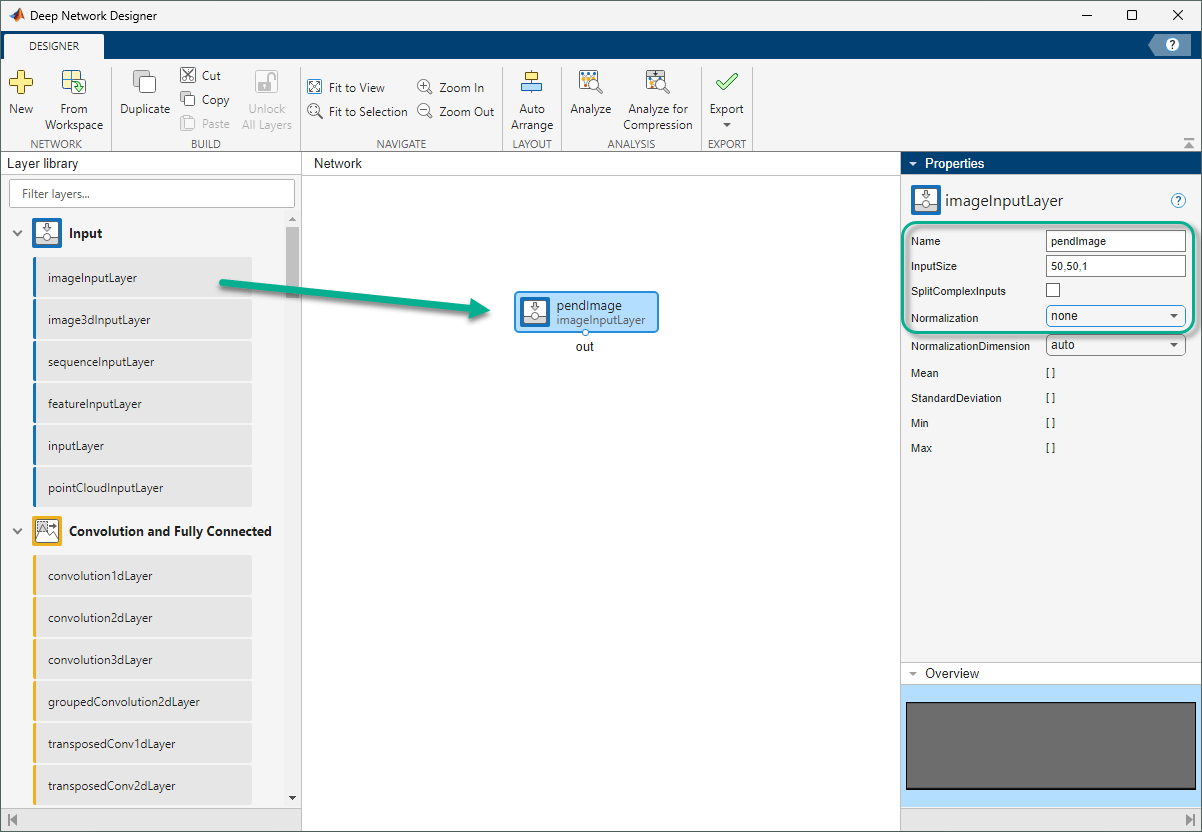The width and height of the screenshot is (1202, 832).
Task: Cut the selected layer
Action: (x=201, y=76)
